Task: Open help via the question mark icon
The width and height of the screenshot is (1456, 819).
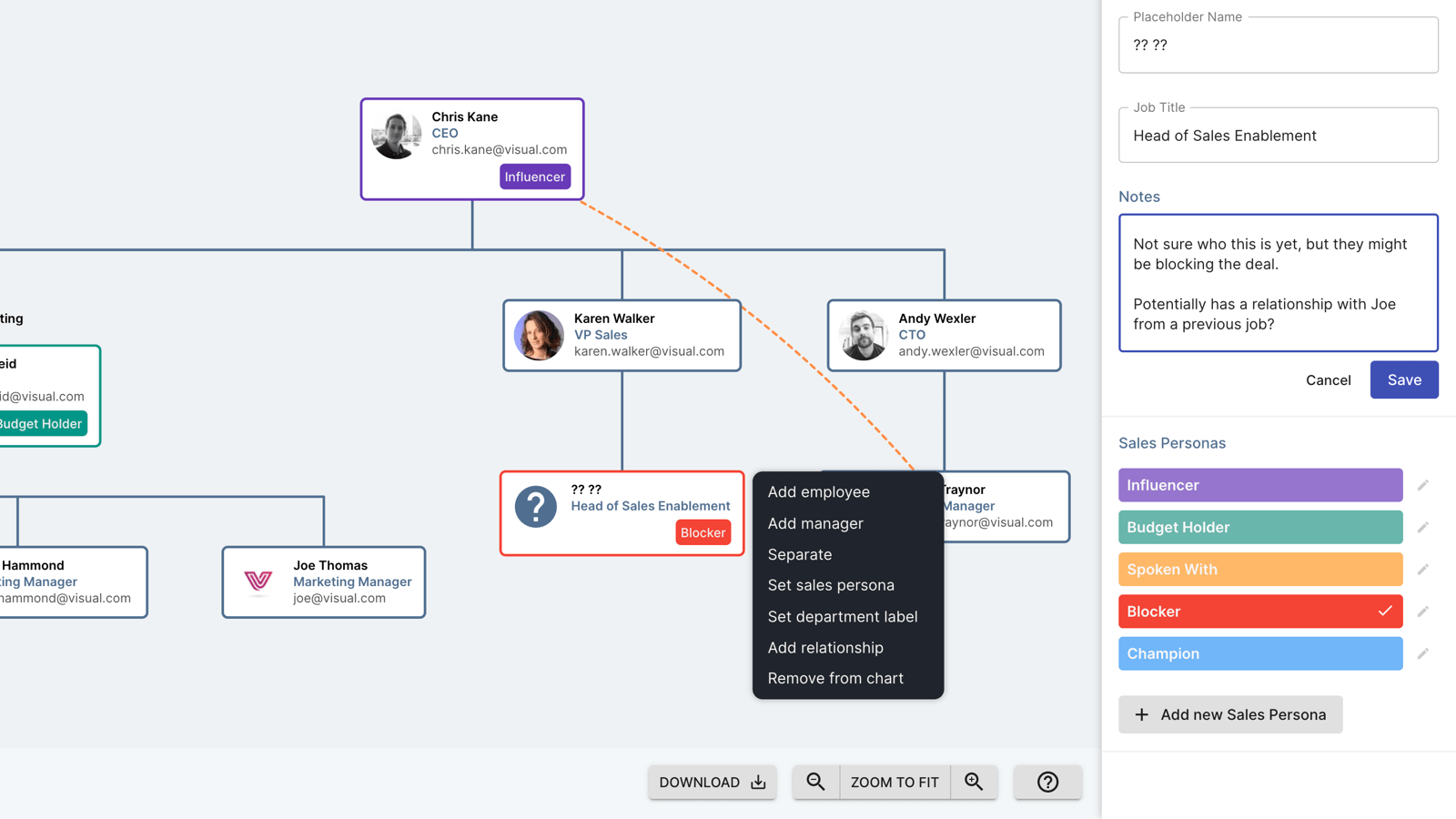Action: coord(1047,781)
